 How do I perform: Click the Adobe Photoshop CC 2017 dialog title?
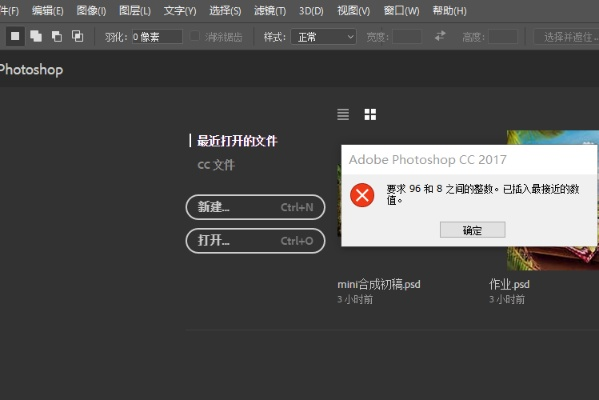click(427, 160)
